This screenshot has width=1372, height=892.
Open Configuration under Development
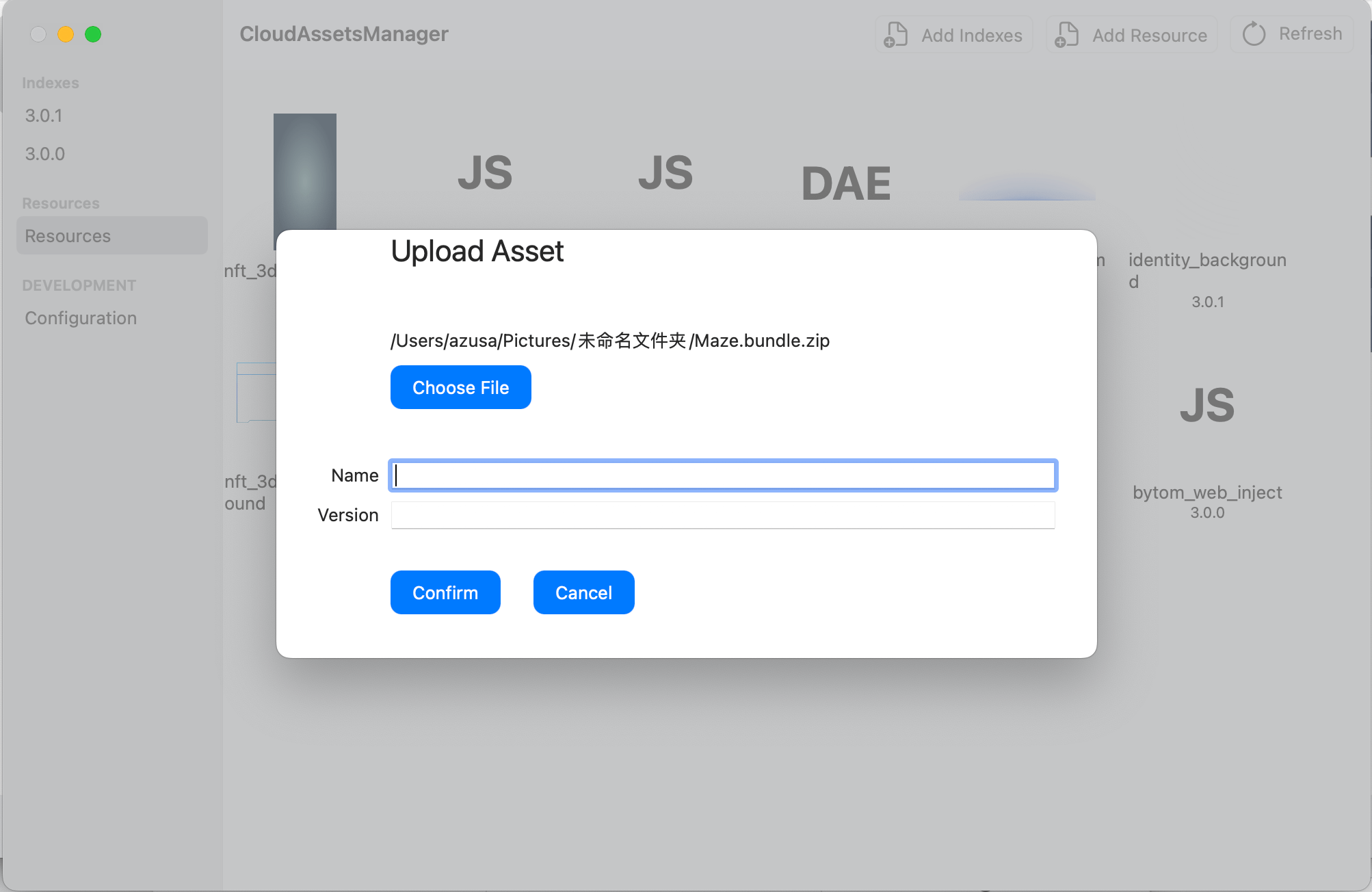(81, 318)
